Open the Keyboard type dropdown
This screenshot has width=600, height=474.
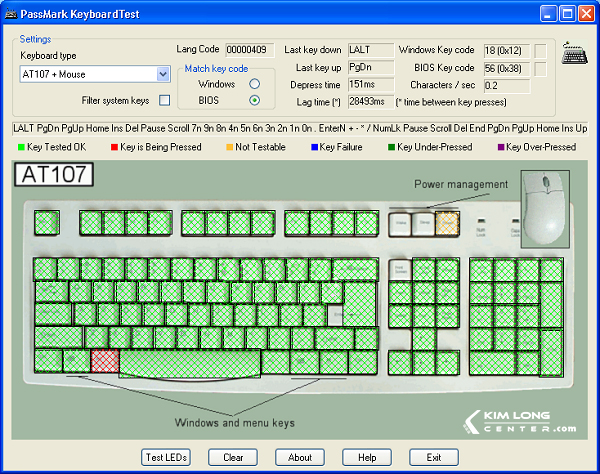click(164, 74)
